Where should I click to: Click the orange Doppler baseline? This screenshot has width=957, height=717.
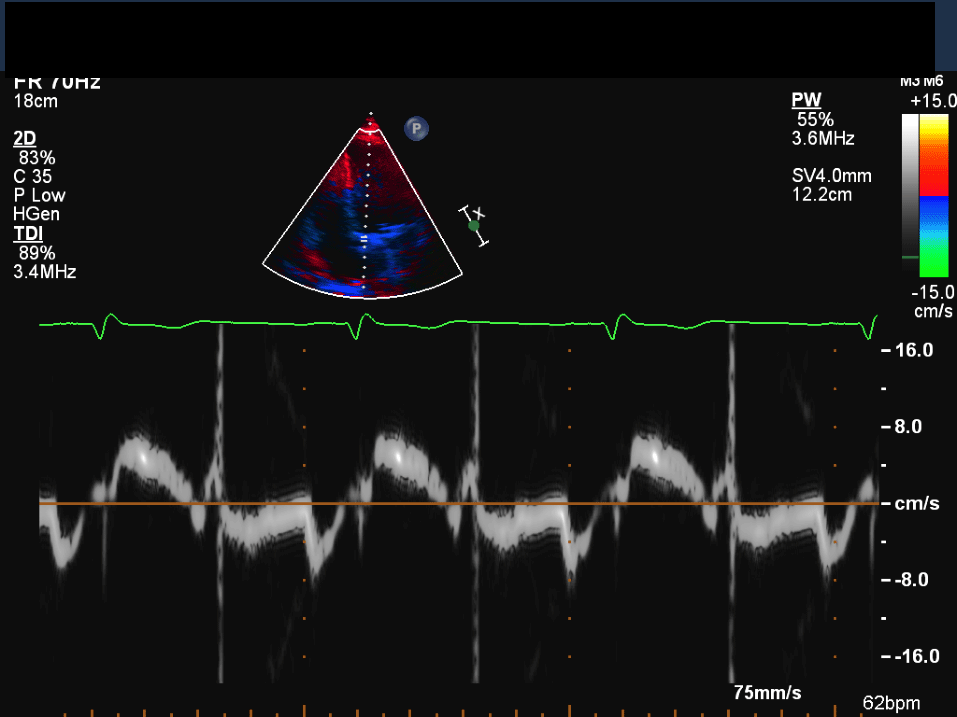(x=460, y=504)
